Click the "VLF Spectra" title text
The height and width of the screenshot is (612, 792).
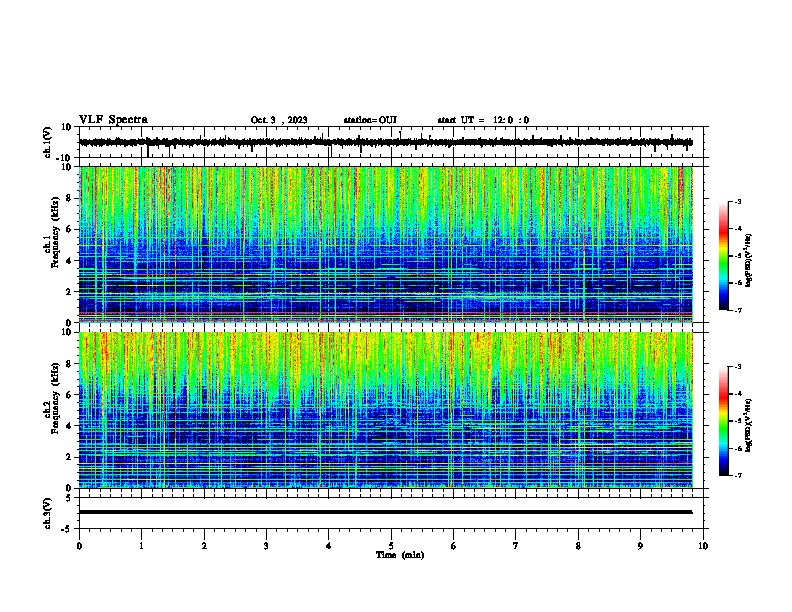coord(113,120)
